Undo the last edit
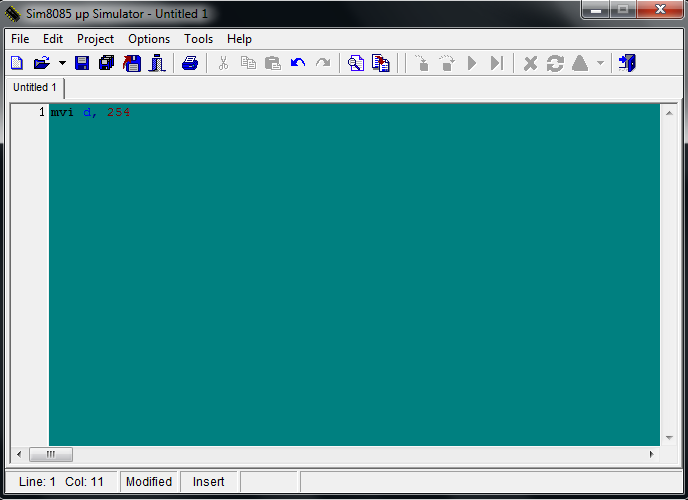 [298, 63]
